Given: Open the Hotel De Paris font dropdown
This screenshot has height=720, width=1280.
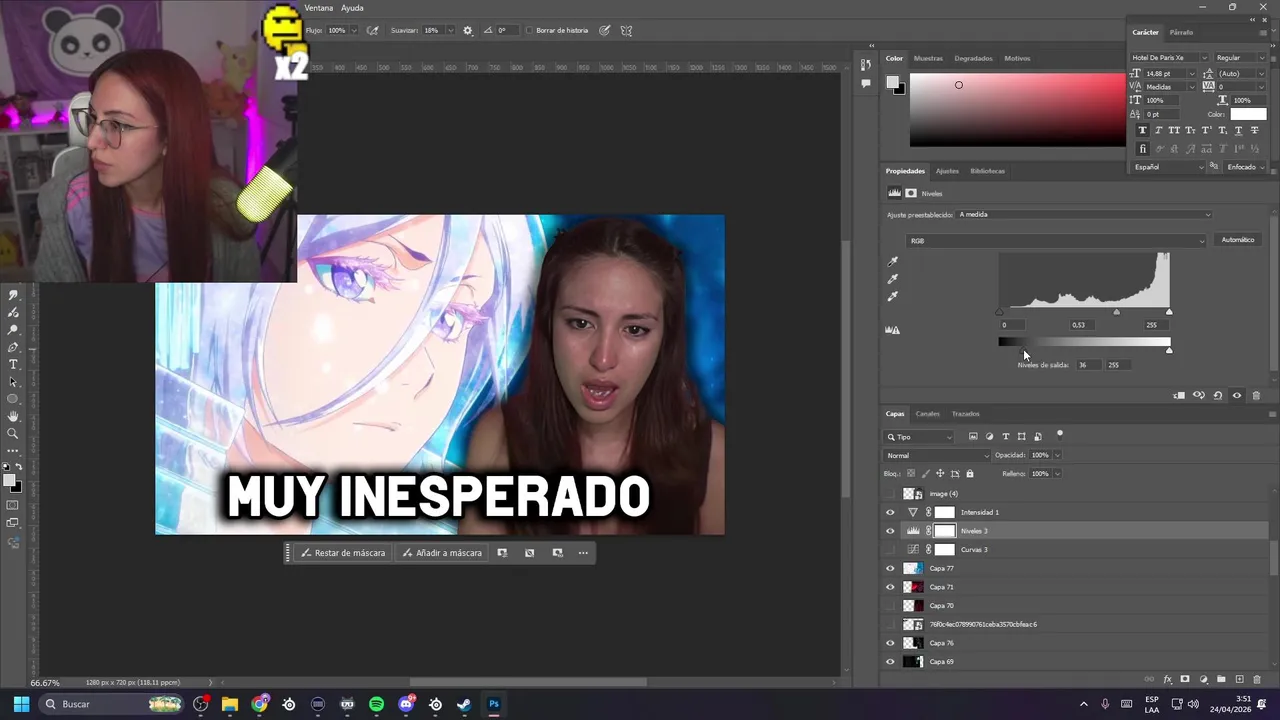Looking at the screenshot, I should coord(1169,58).
